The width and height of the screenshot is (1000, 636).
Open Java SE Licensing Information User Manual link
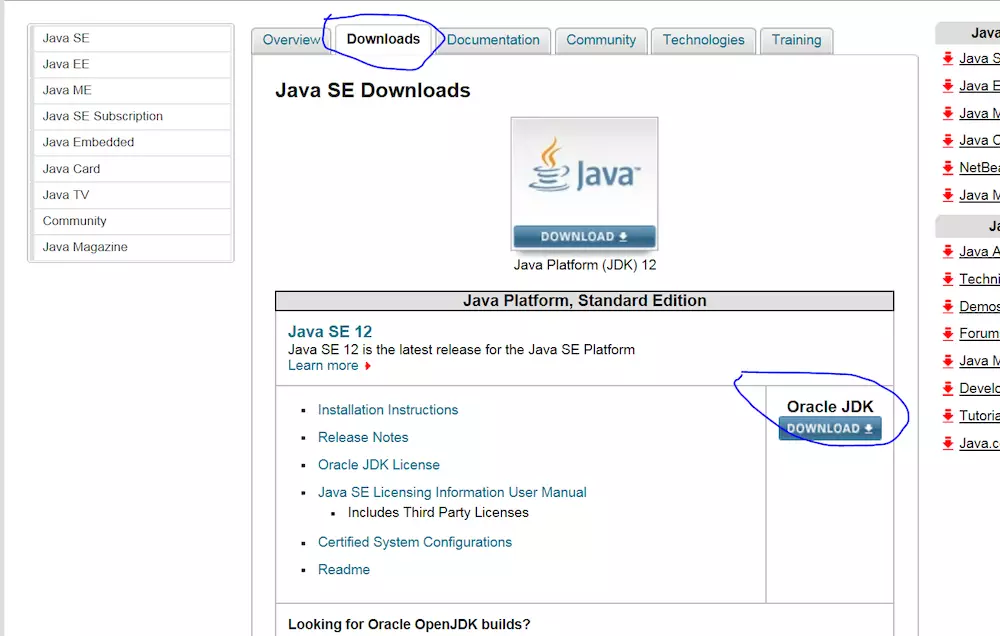452,492
